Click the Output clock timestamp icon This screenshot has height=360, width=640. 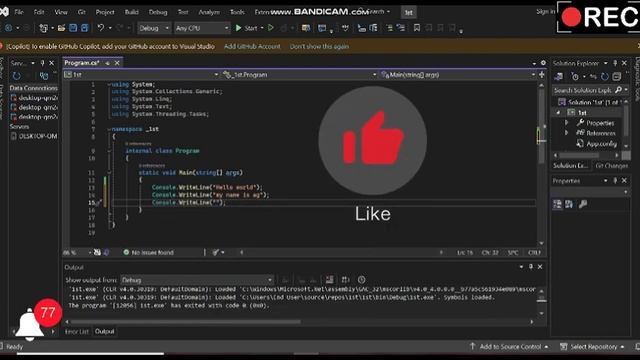(361, 280)
